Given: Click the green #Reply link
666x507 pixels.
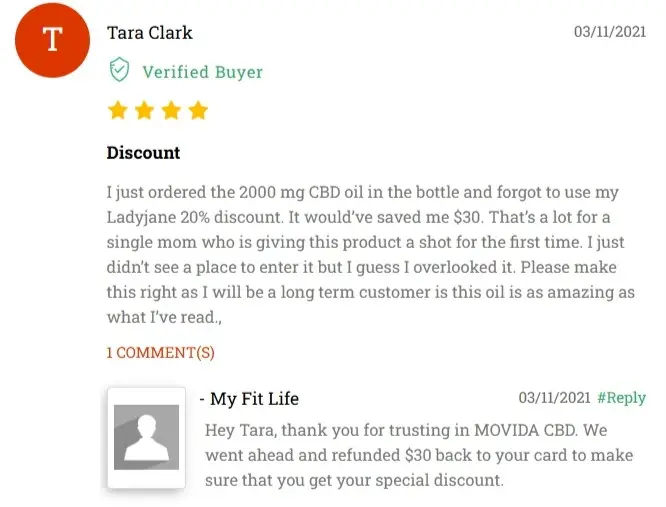Looking at the screenshot, I should [621, 398].
